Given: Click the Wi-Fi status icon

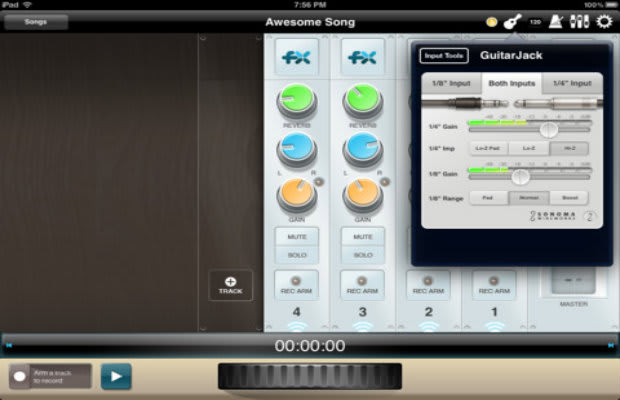Looking at the screenshot, I should click(x=27, y=5).
